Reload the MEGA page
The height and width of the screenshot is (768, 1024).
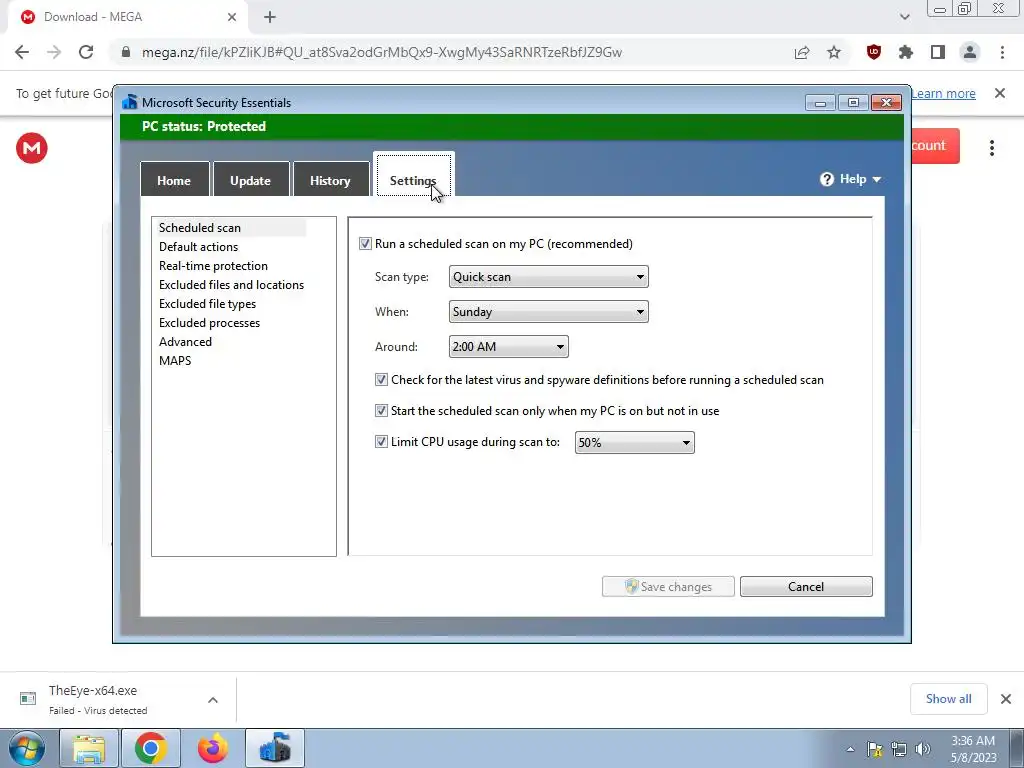click(86, 52)
